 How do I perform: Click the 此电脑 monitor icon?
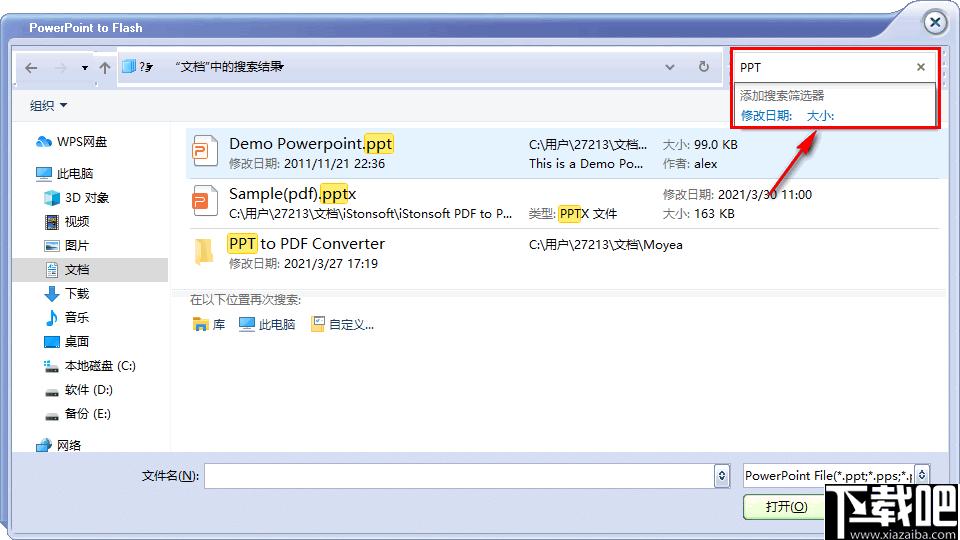[x=43, y=174]
